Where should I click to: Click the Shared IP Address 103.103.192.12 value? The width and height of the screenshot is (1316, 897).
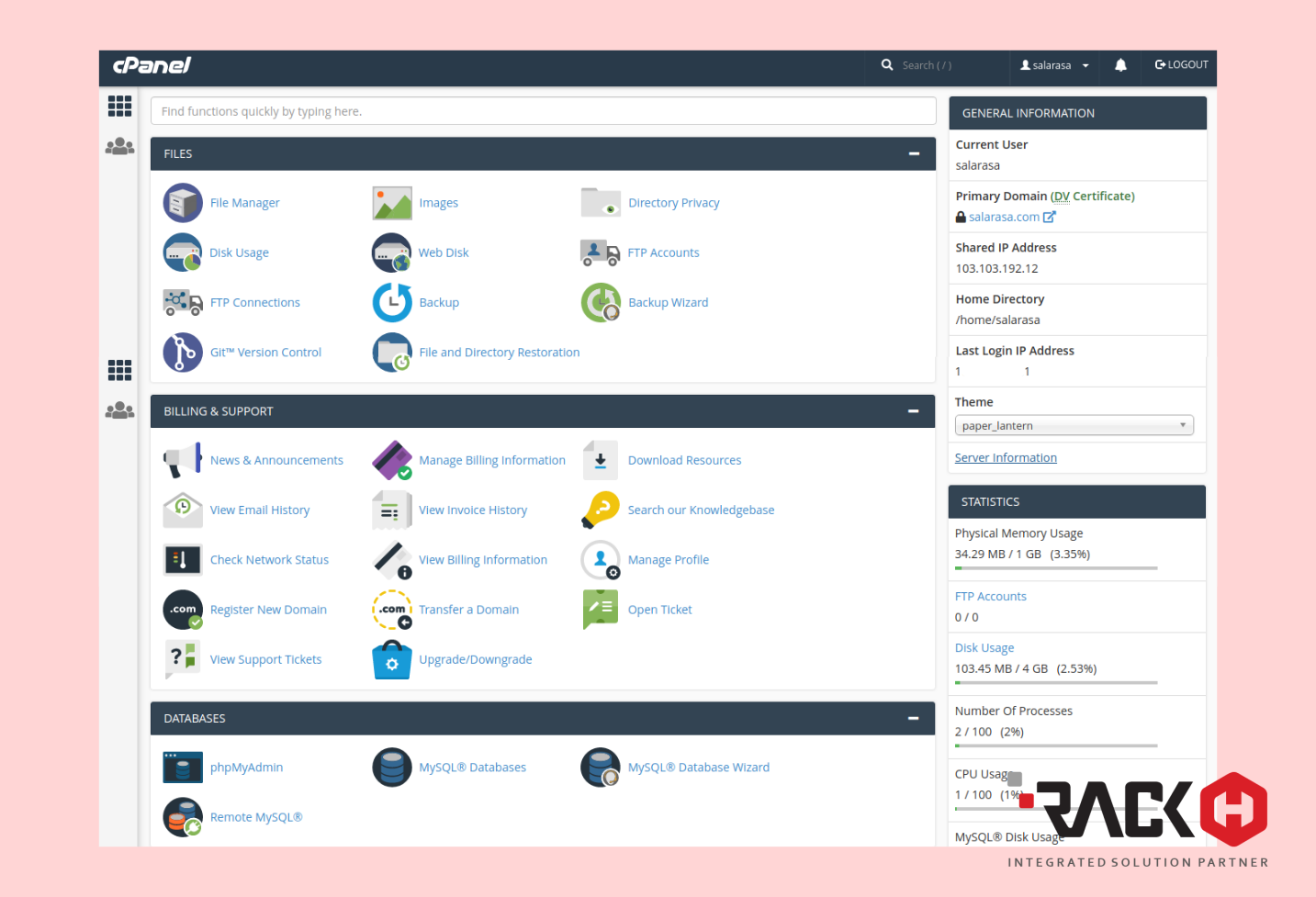pos(996,268)
